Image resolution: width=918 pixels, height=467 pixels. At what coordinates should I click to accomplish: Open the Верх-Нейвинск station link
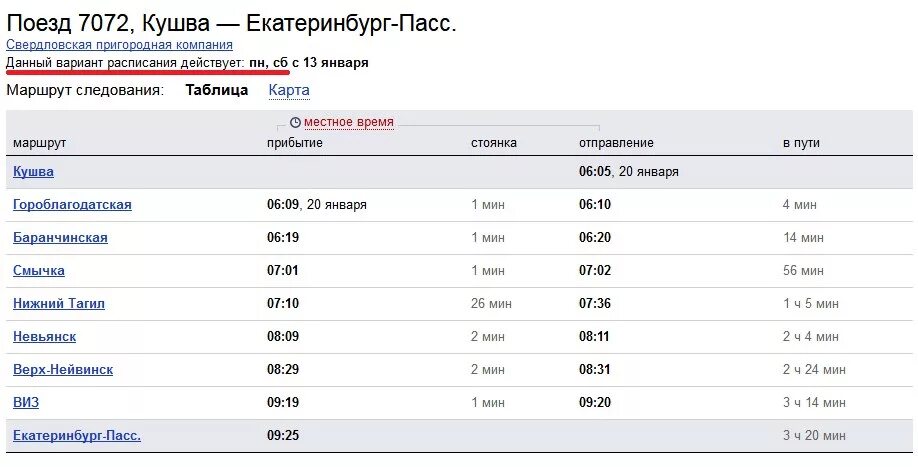point(63,370)
